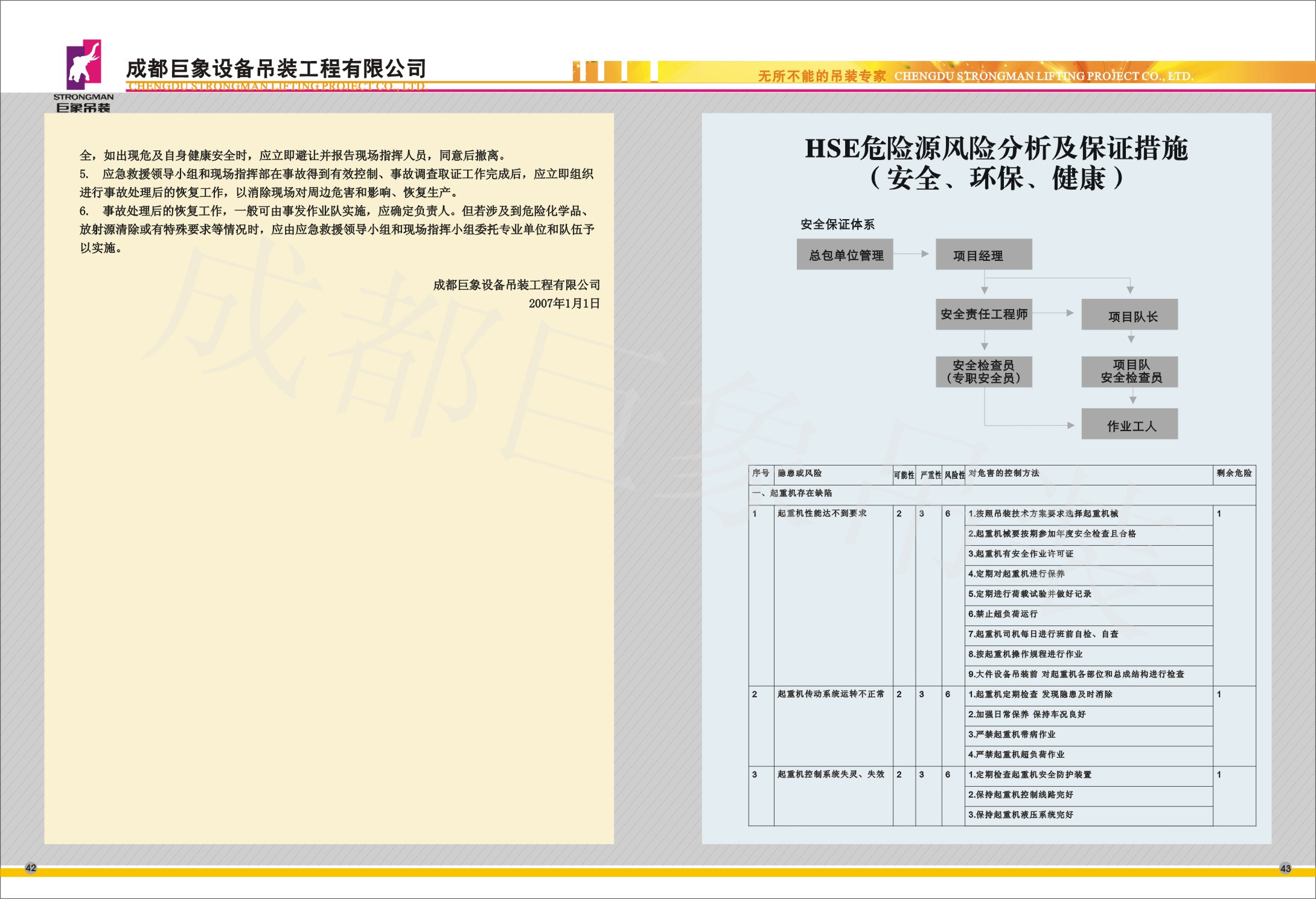Select the 项目经理 flowchart box
This screenshot has width=1316, height=899.
[x=983, y=255]
